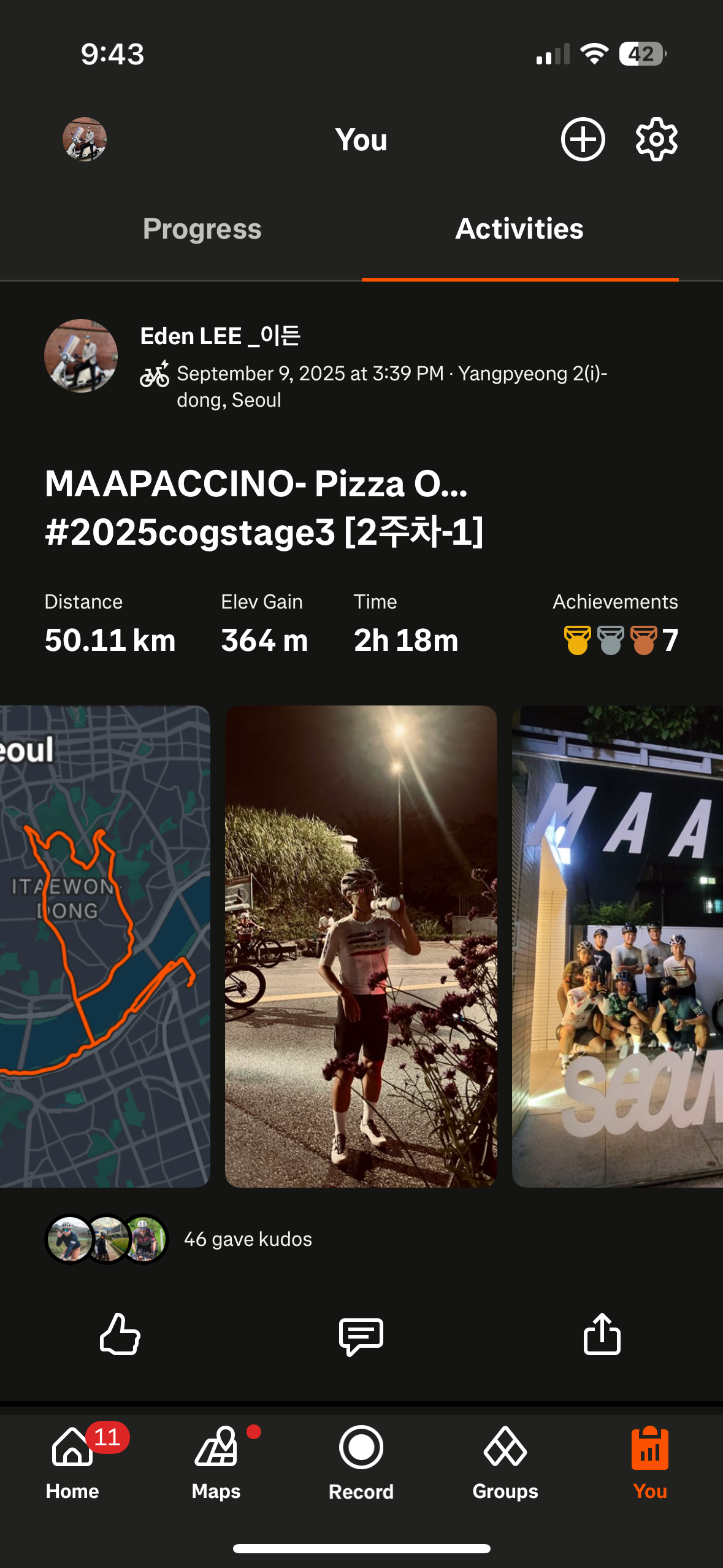Go to the Home tab
The image size is (723, 1568).
[72, 1463]
